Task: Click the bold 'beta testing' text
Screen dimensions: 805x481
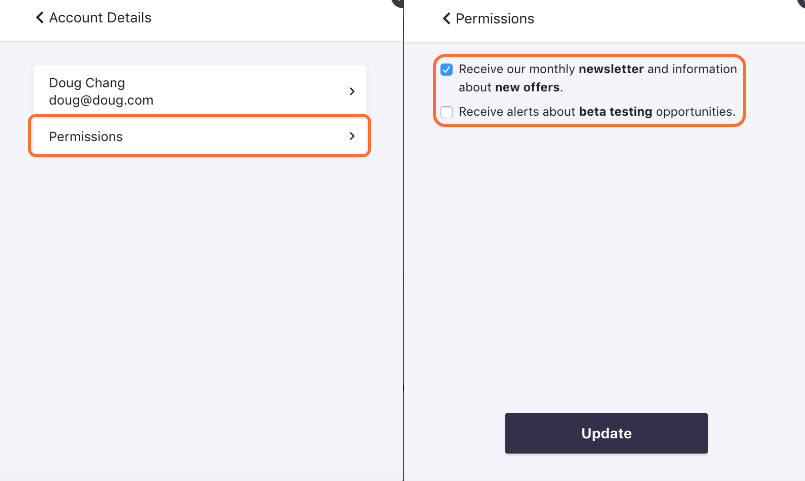Action: pyautogui.click(x=615, y=112)
